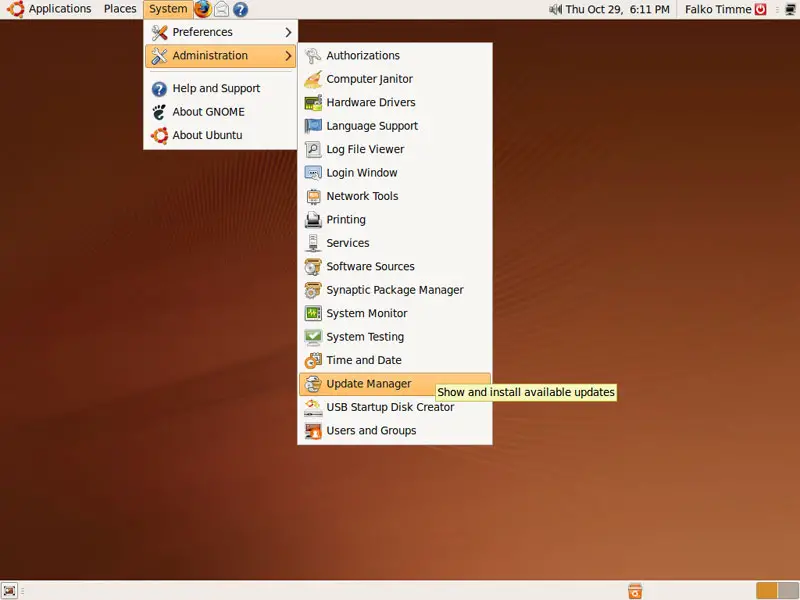
Task: Close the System menu from the panel
Action: point(168,9)
